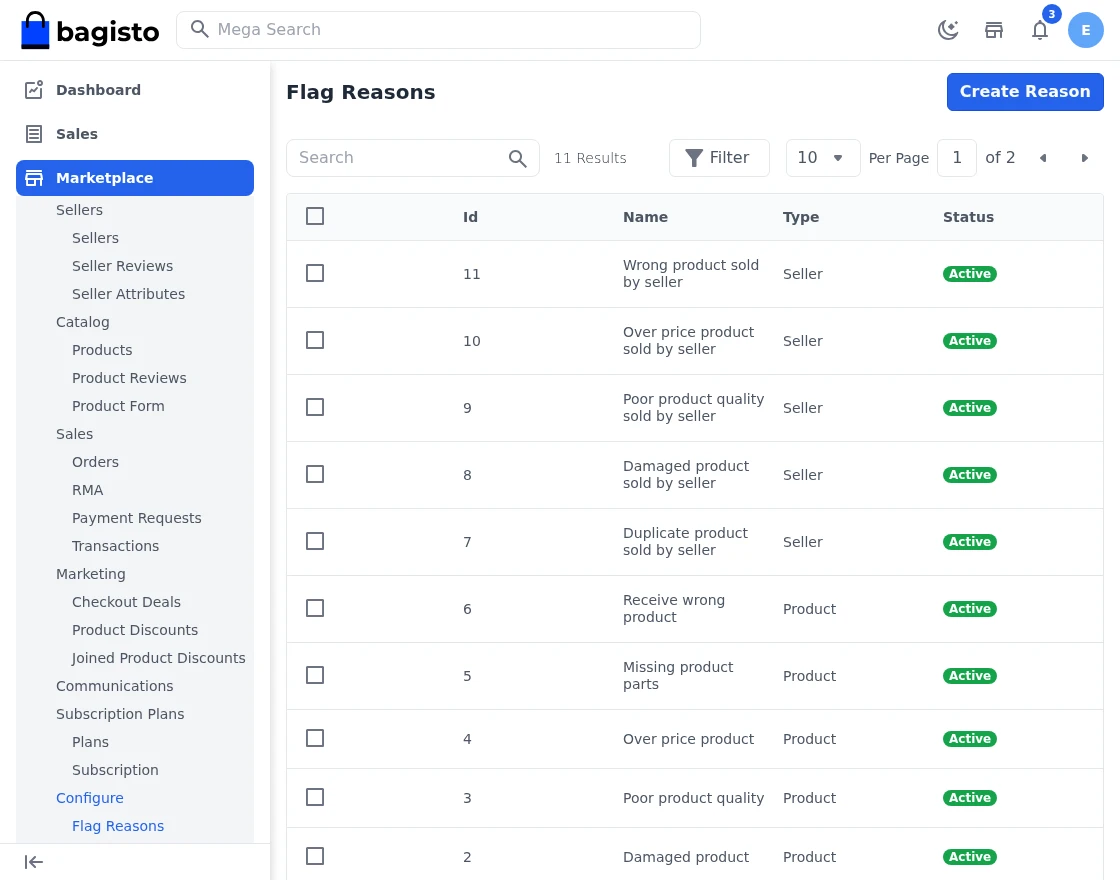Click 'Duplicate product sold by seller' name
This screenshot has height=880, width=1120.
[x=685, y=542]
